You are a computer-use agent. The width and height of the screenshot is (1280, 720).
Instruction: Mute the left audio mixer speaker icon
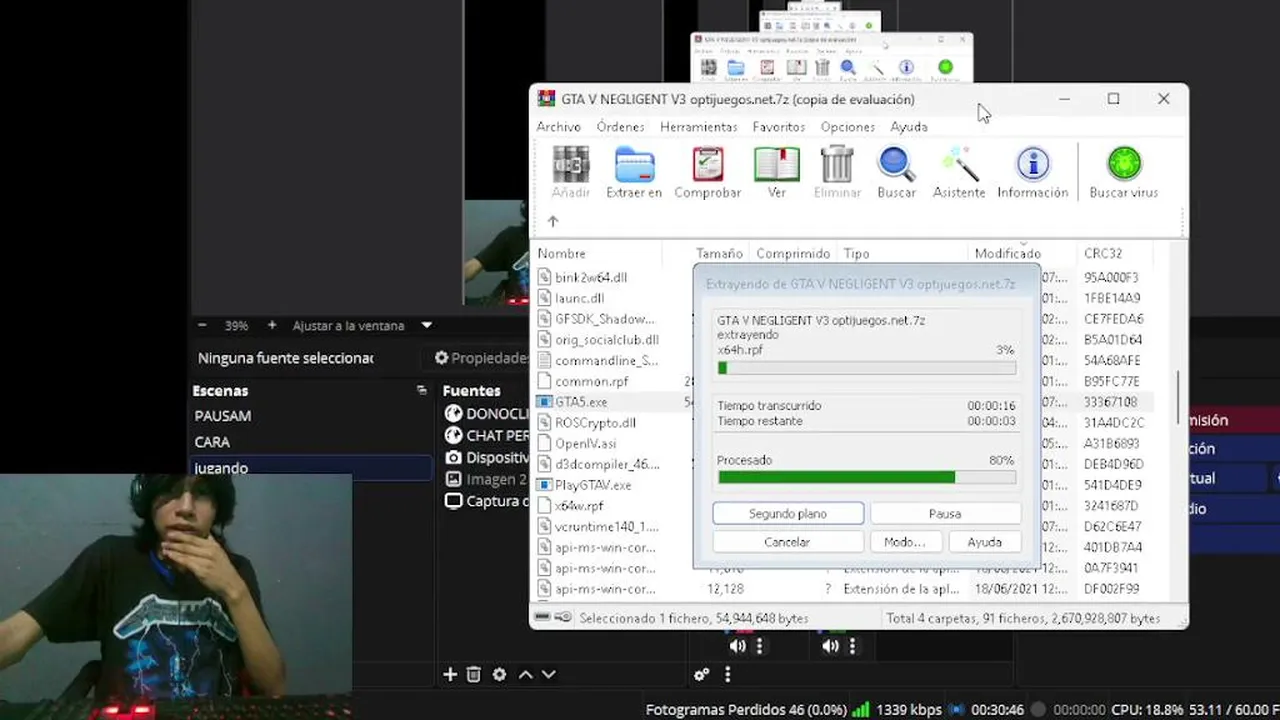737,646
